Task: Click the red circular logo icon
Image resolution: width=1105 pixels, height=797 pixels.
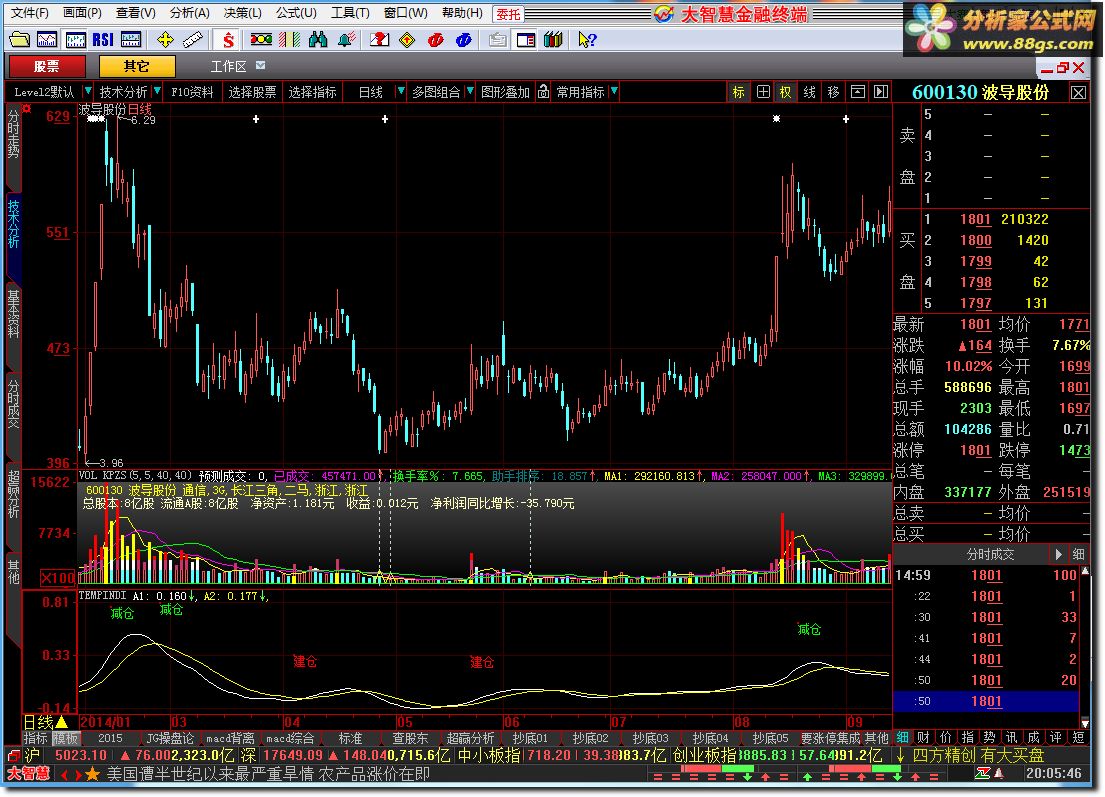Action: point(436,40)
